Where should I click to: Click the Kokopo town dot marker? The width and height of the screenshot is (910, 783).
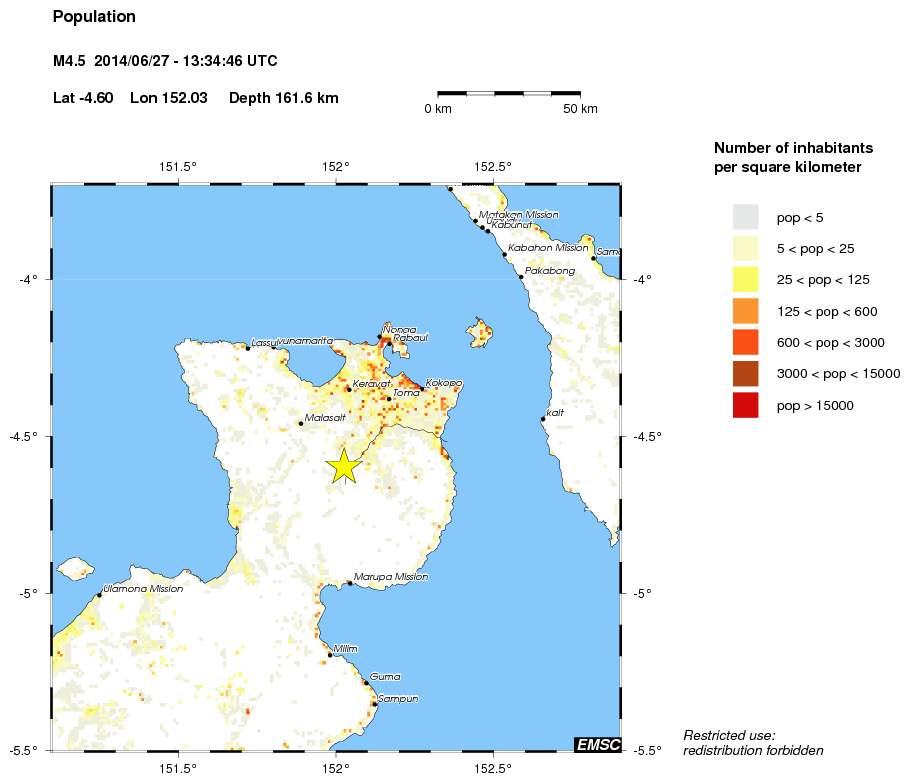(422, 389)
